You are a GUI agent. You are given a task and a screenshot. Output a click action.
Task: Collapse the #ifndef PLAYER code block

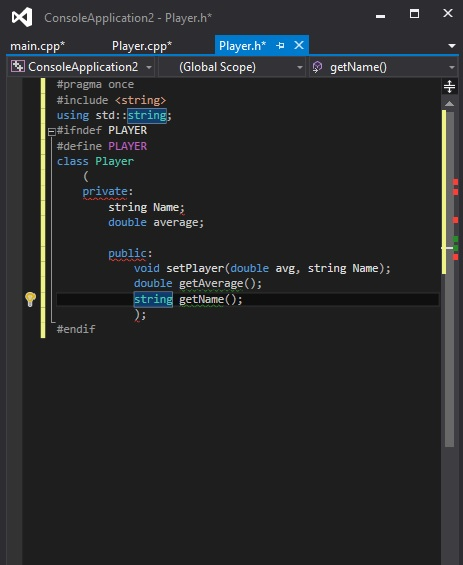52,132
